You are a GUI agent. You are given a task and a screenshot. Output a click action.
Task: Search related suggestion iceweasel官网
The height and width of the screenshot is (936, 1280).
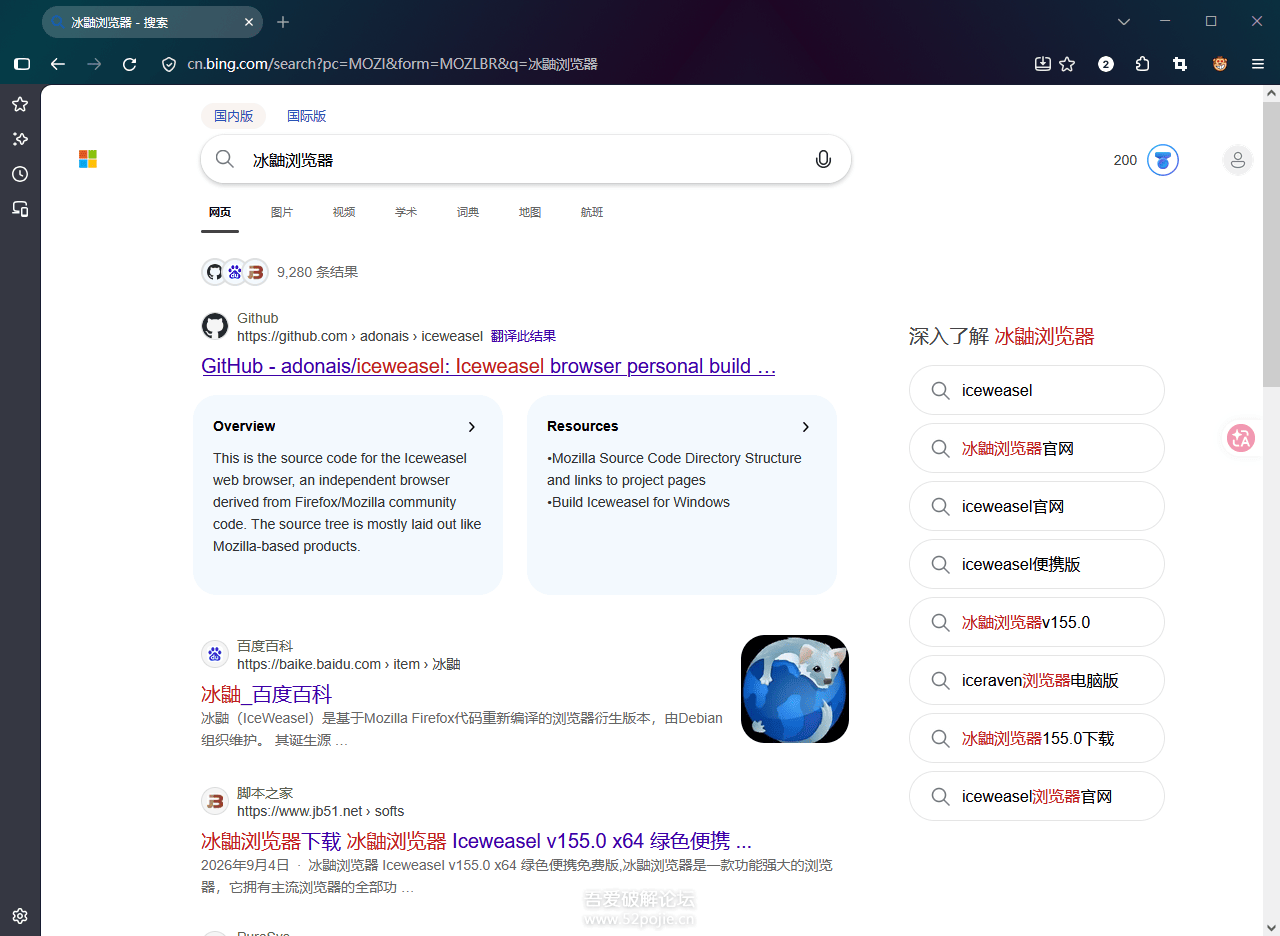coord(1037,506)
